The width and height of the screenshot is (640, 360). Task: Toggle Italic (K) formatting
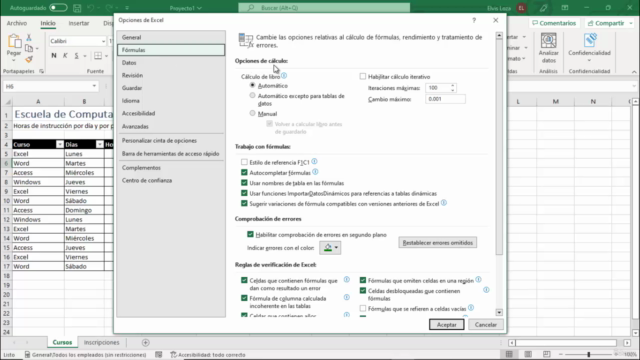pos(65,56)
